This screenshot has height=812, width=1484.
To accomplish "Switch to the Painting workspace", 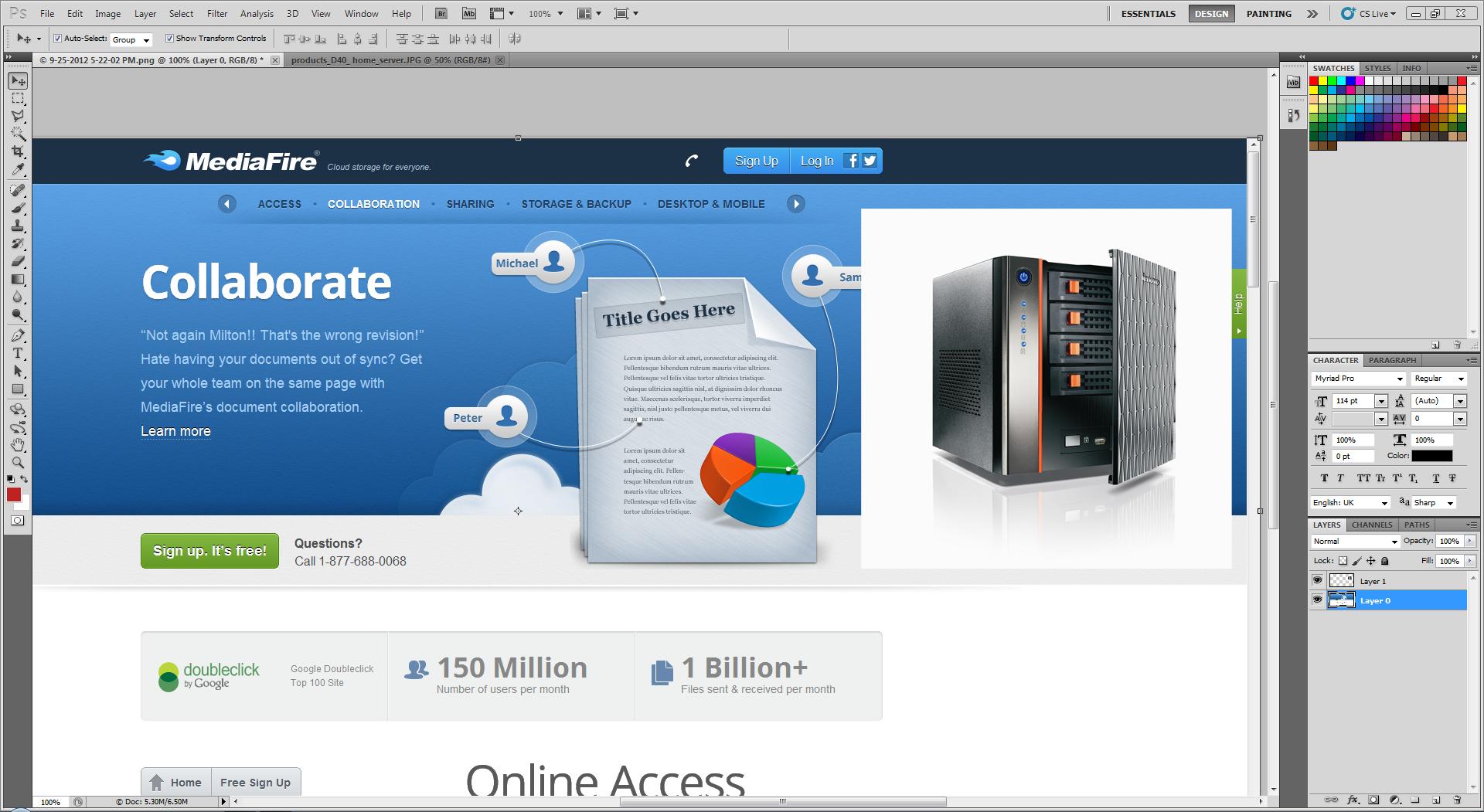I will point(1269,14).
